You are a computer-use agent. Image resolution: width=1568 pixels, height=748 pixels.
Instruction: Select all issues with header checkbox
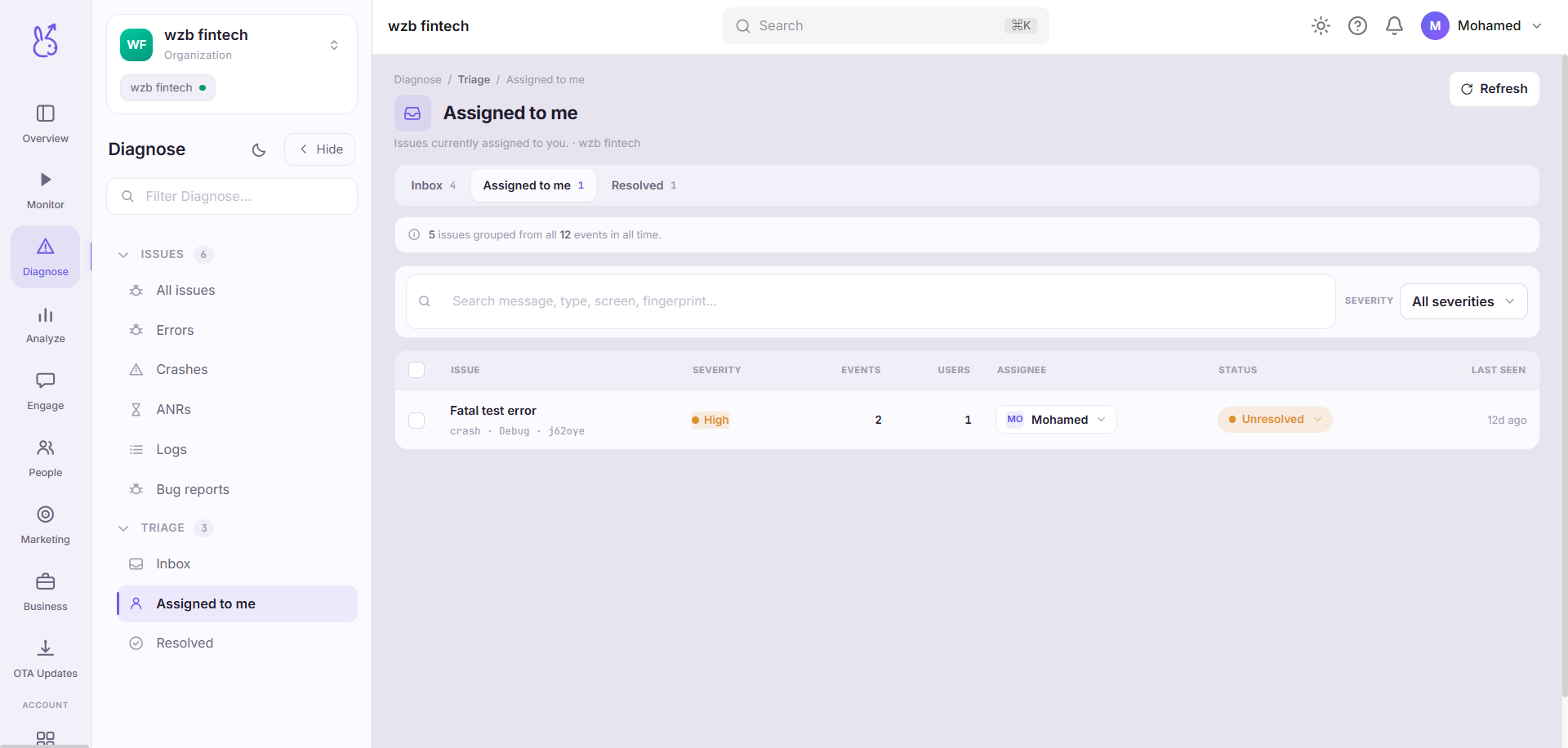click(x=416, y=370)
